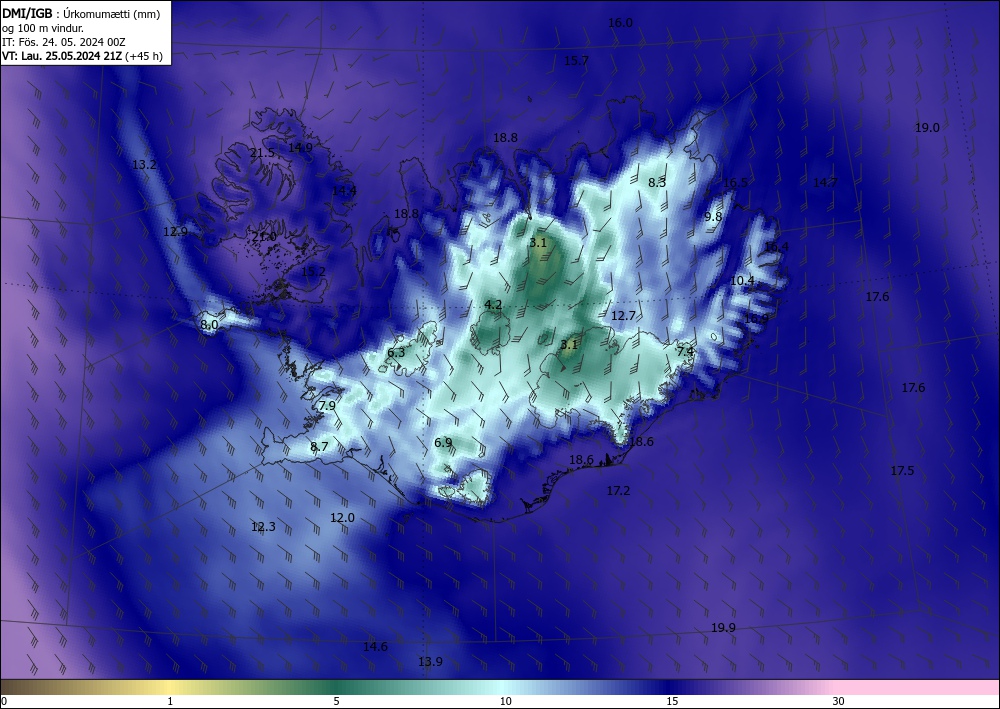The height and width of the screenshot is (709, 1000).
Task: Click the 13.9 value label
Action: click(x=430, y=662)
